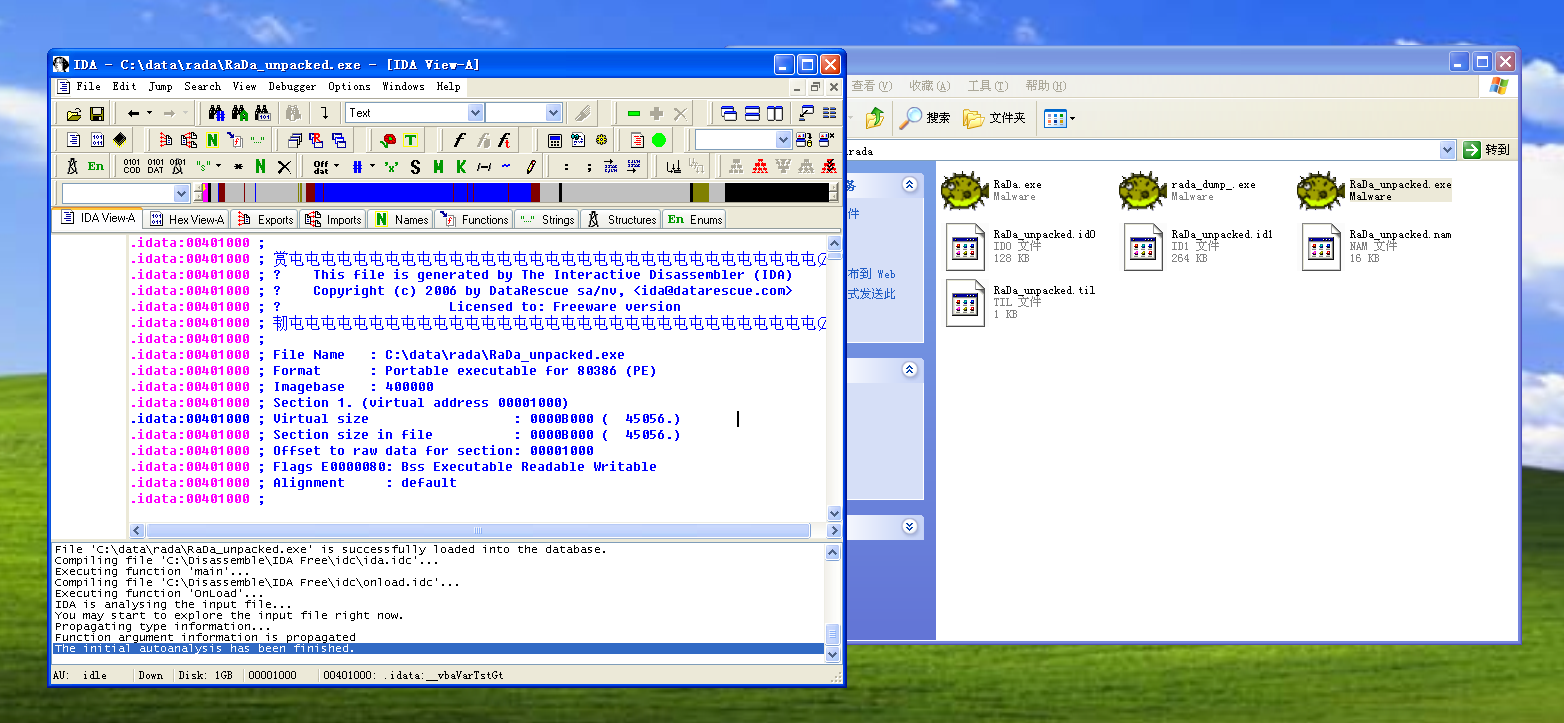
Task: Click the yellow gear icon
Action: (x=602, y=140)
